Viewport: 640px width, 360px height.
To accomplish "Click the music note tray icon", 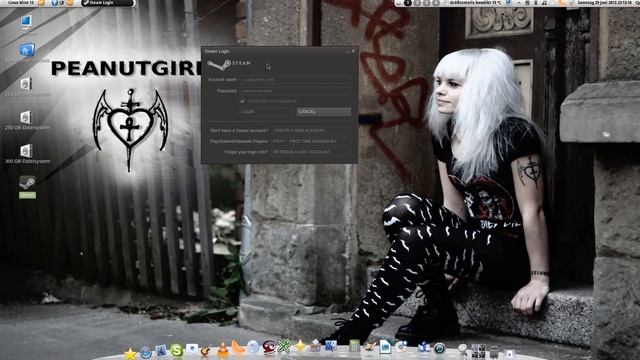I will 544,3.
